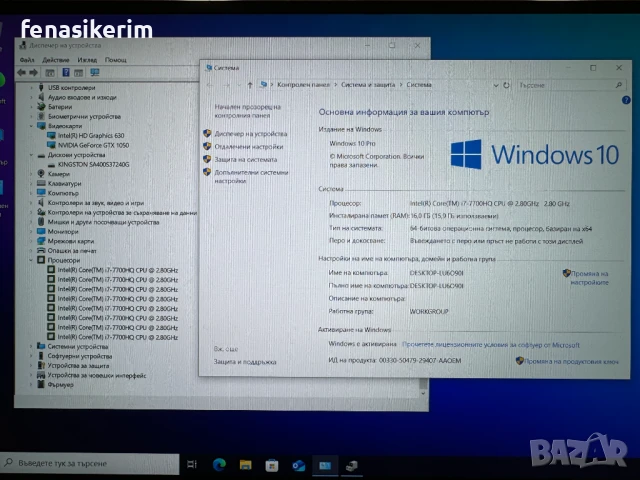
Task: Open Защита и поддръжка link
Action: tap(245, 362)
